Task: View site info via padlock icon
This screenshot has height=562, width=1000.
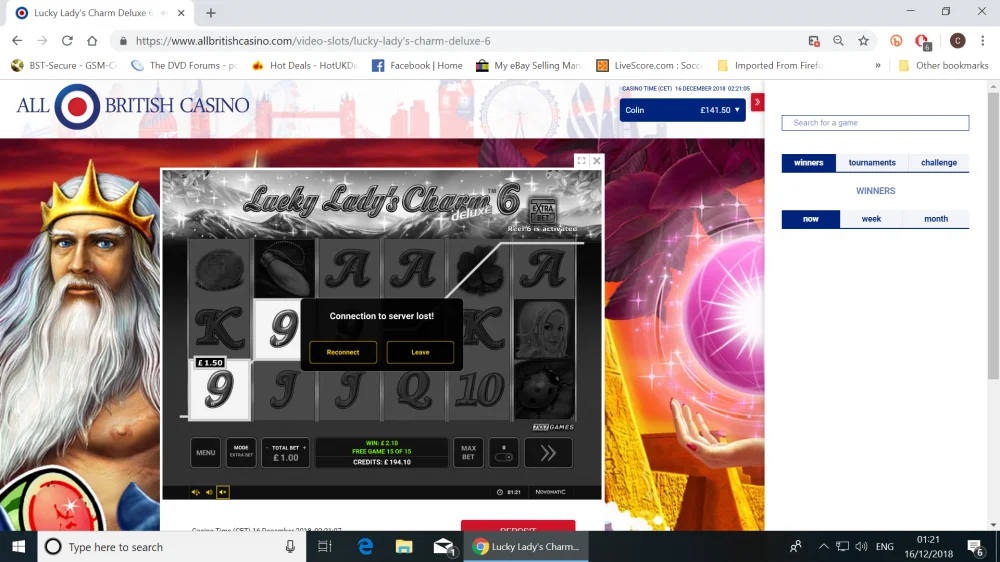Action: [x=123, y=41]
